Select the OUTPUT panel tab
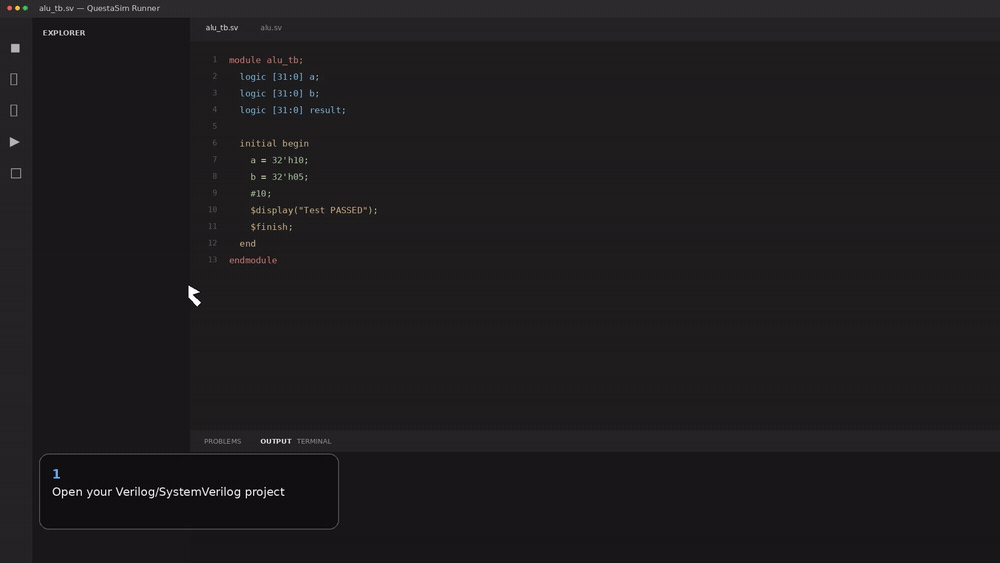Image resolution: width=1000 pixels, height=563 pixels. pos(276,441)
